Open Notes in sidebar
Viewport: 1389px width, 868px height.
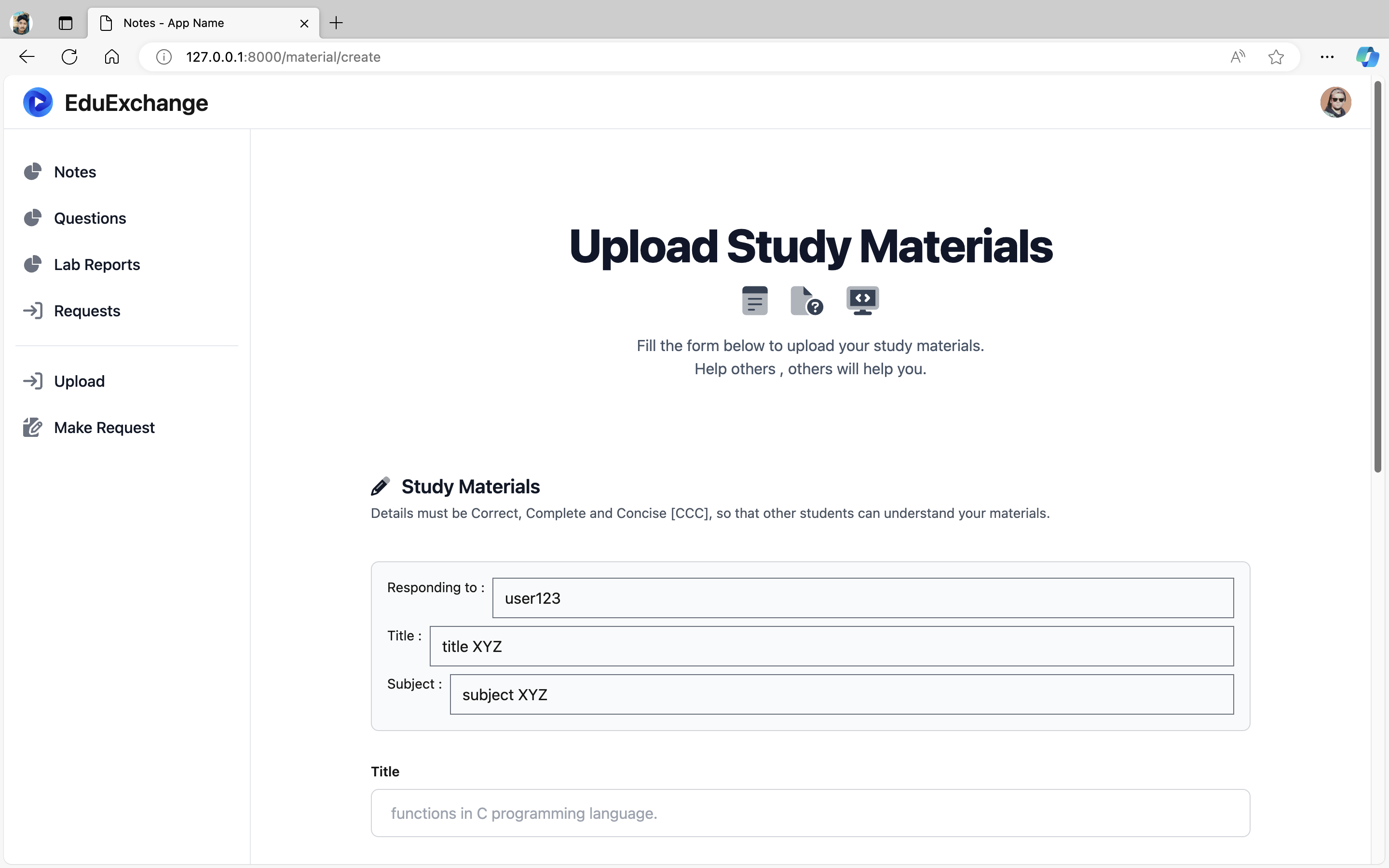tap(75, 172)
